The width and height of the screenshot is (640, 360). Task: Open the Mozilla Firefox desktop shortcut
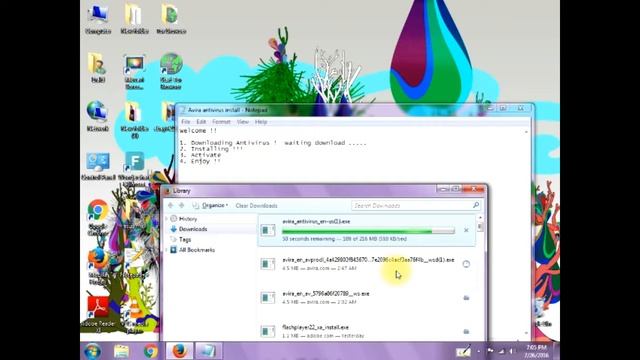coord(98,265)
